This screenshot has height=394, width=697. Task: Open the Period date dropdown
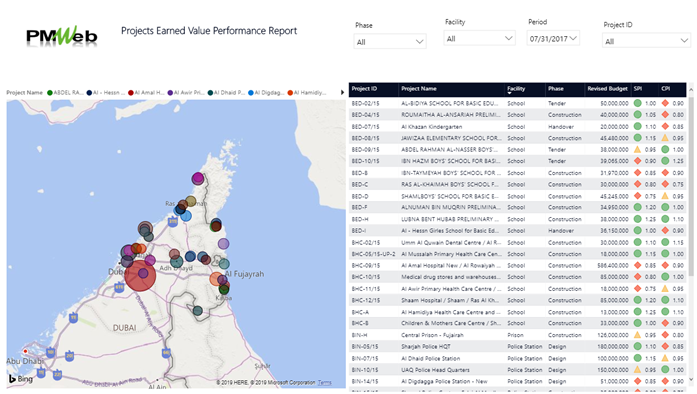pyautogui.click(x=553, y=39)
